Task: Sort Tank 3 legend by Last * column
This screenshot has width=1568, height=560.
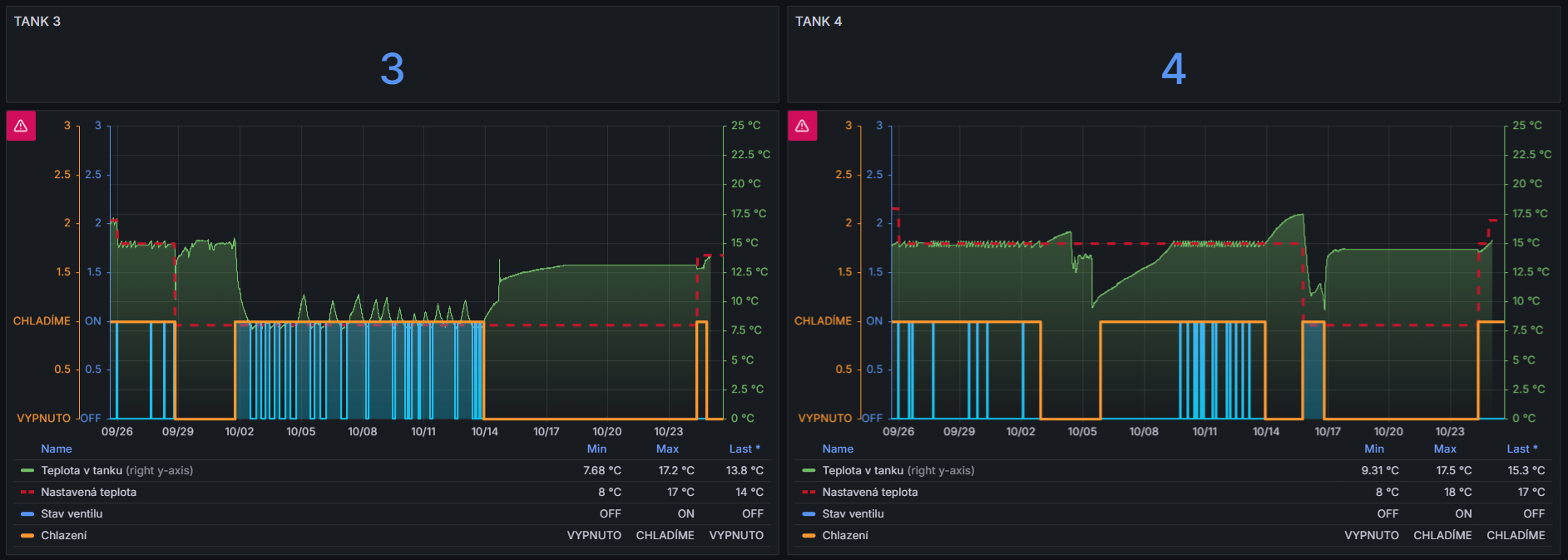Action: click(744, 449)
